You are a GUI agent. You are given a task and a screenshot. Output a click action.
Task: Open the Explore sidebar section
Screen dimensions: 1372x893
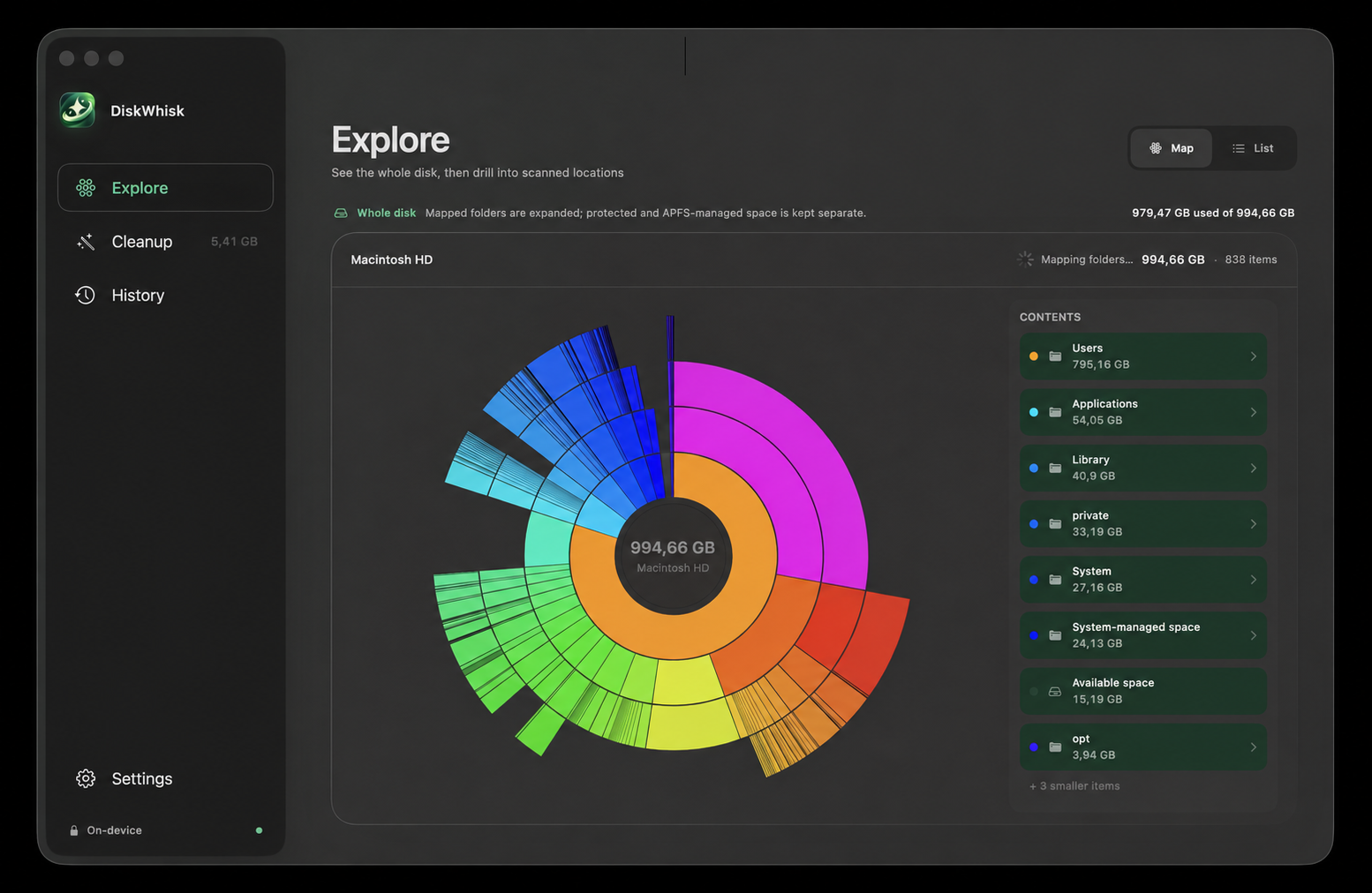point(165,188)
